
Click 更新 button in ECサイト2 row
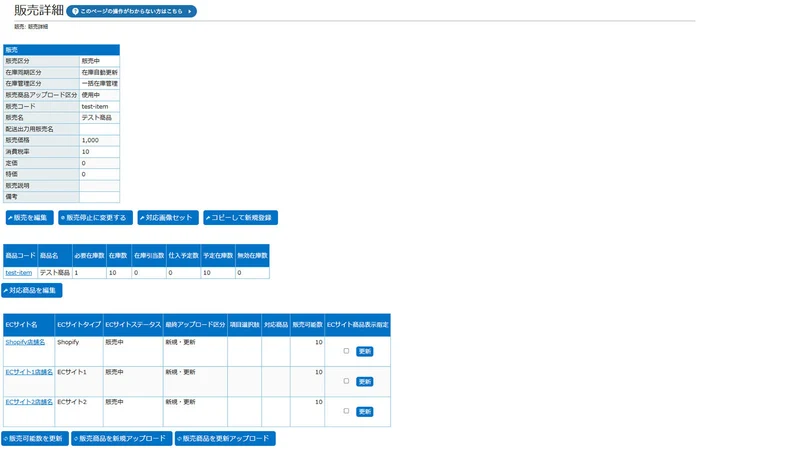[364, 412]
